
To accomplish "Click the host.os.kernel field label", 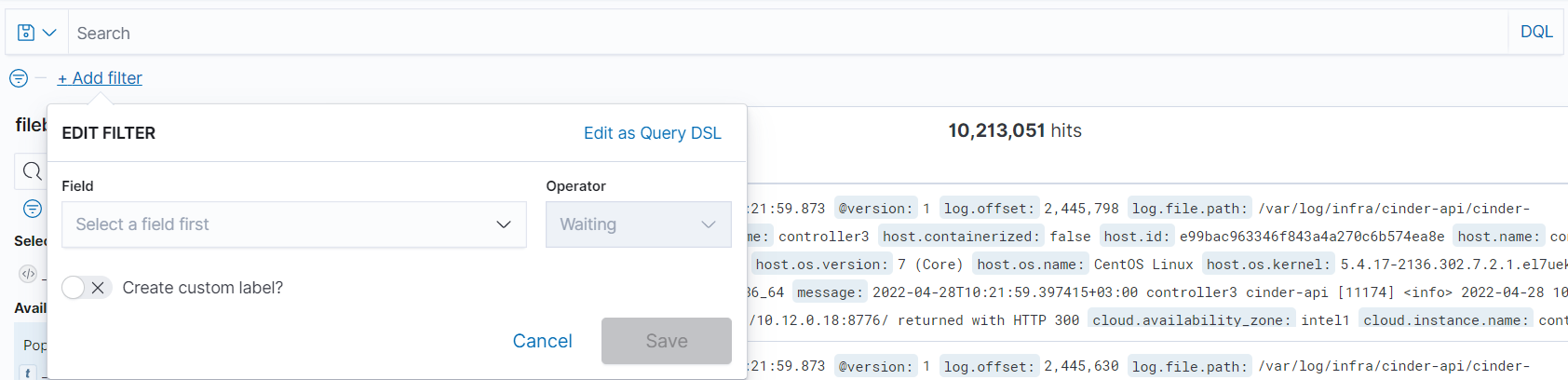I will [x=1269, y=265].
